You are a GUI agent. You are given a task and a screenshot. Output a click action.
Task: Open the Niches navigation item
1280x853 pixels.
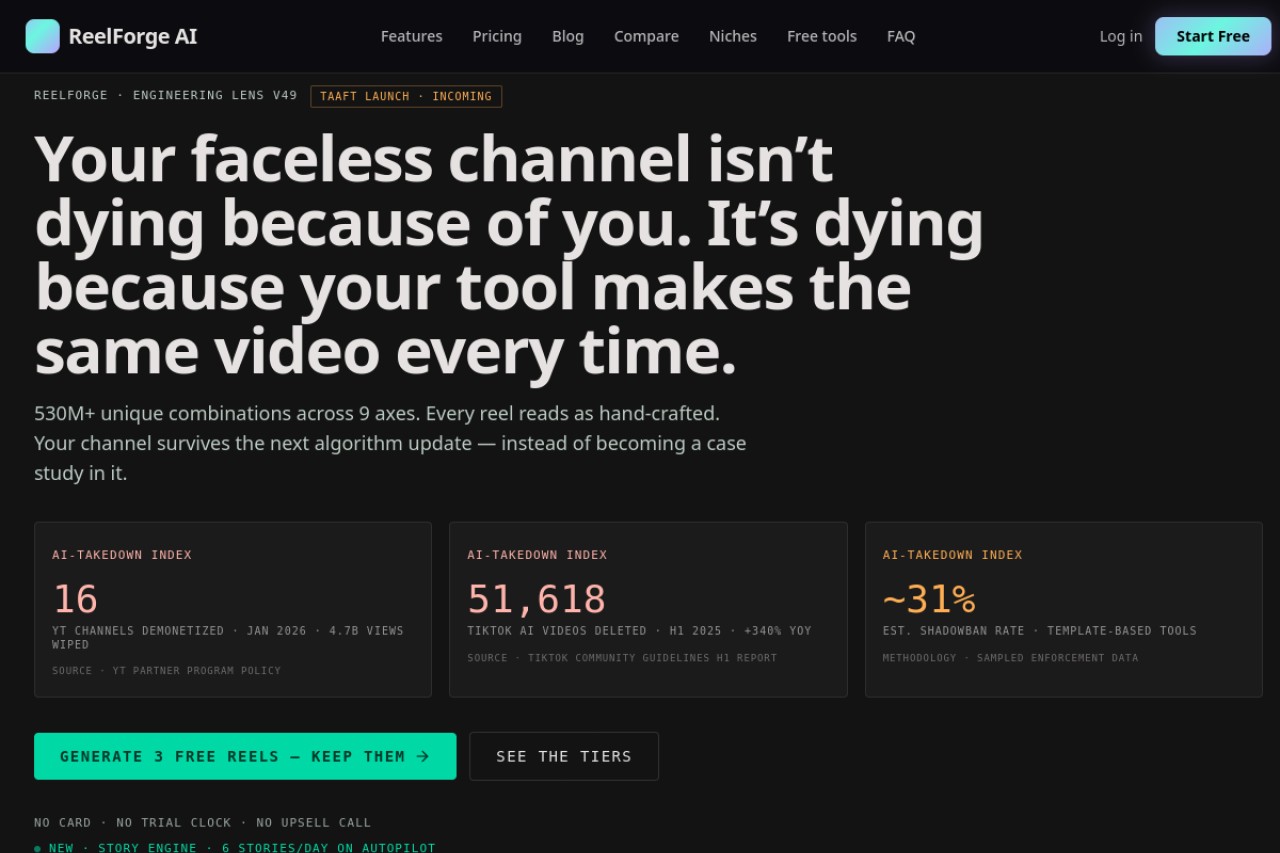[x=733, y=36]
